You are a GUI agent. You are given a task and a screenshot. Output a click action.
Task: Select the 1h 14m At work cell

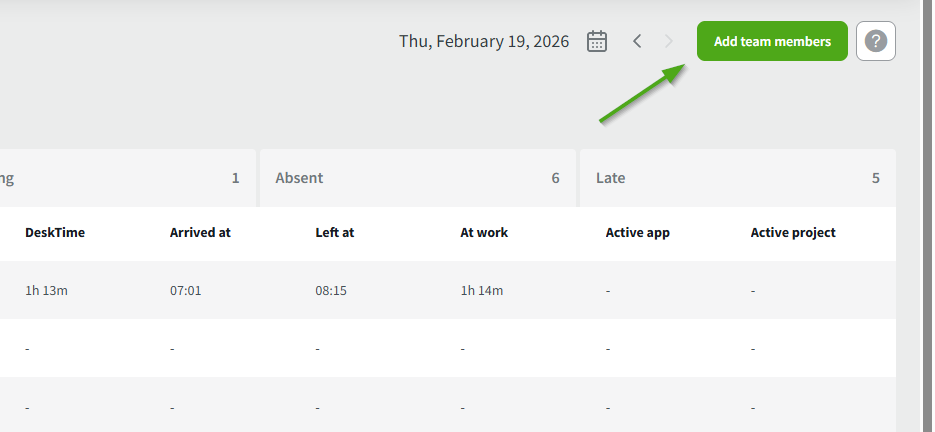pos(481,291)
